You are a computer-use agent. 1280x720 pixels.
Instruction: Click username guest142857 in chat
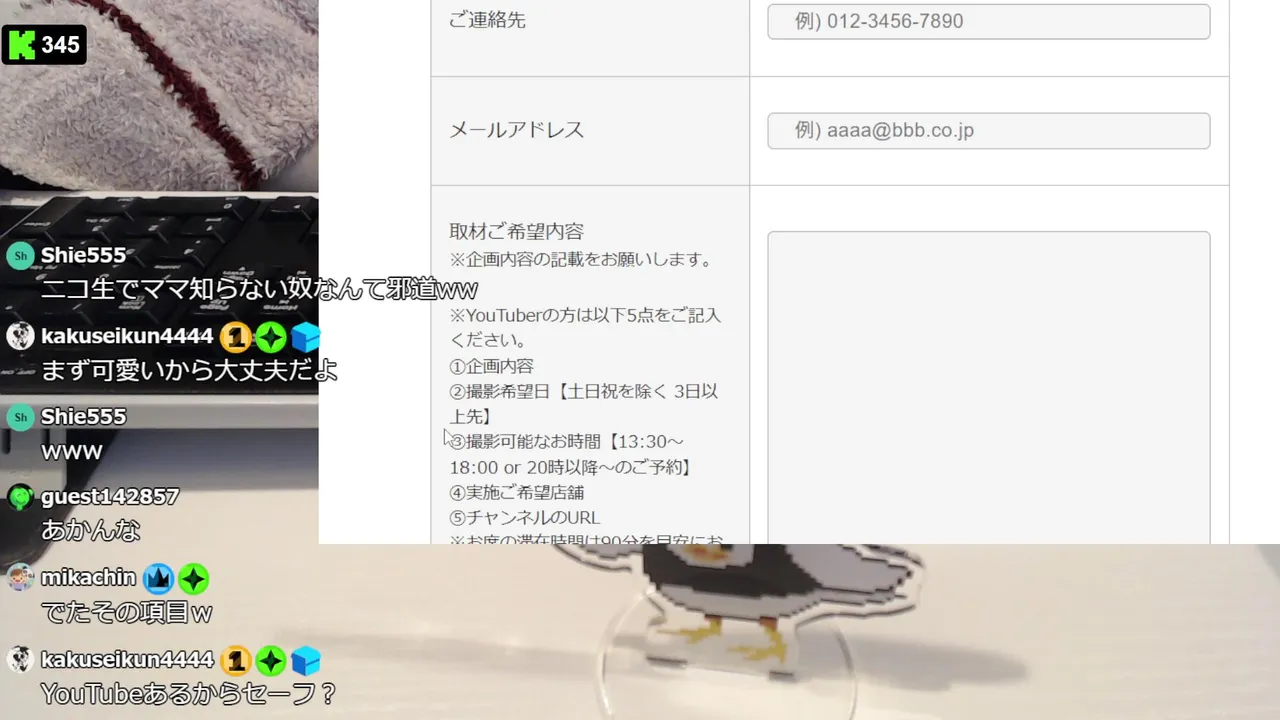pyautogui.click(x=110, y=497)
